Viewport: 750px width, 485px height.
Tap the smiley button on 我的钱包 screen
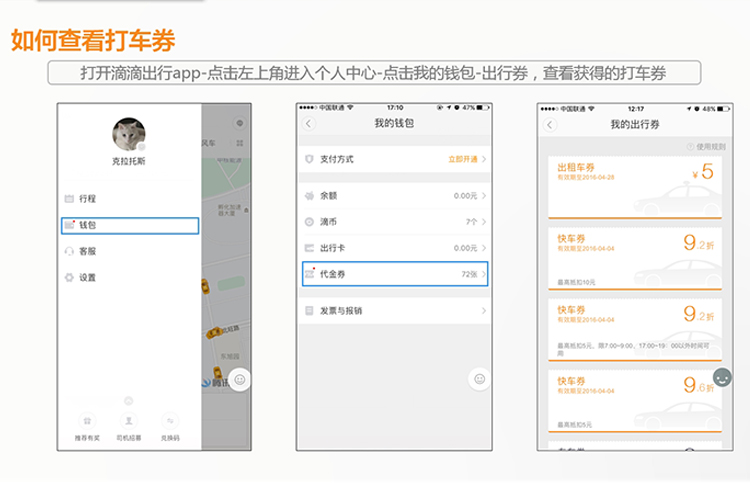tap(479, 379)
